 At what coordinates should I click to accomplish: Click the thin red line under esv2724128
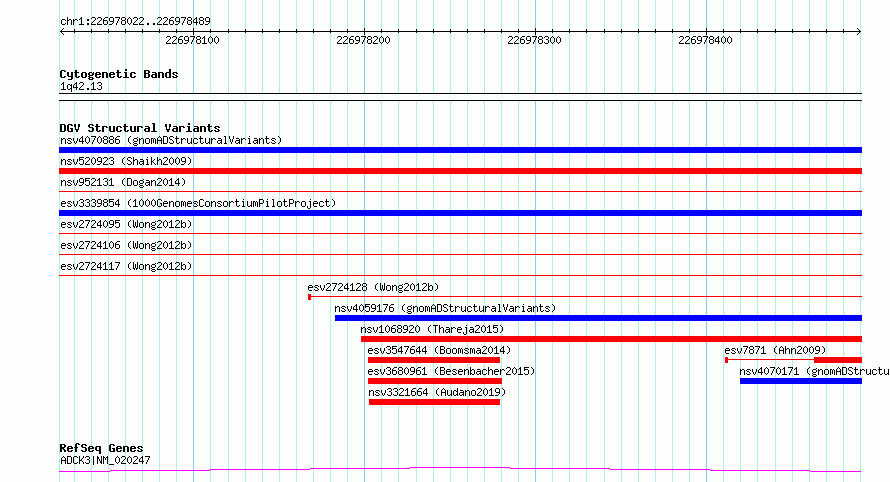(x=585, y=296)
